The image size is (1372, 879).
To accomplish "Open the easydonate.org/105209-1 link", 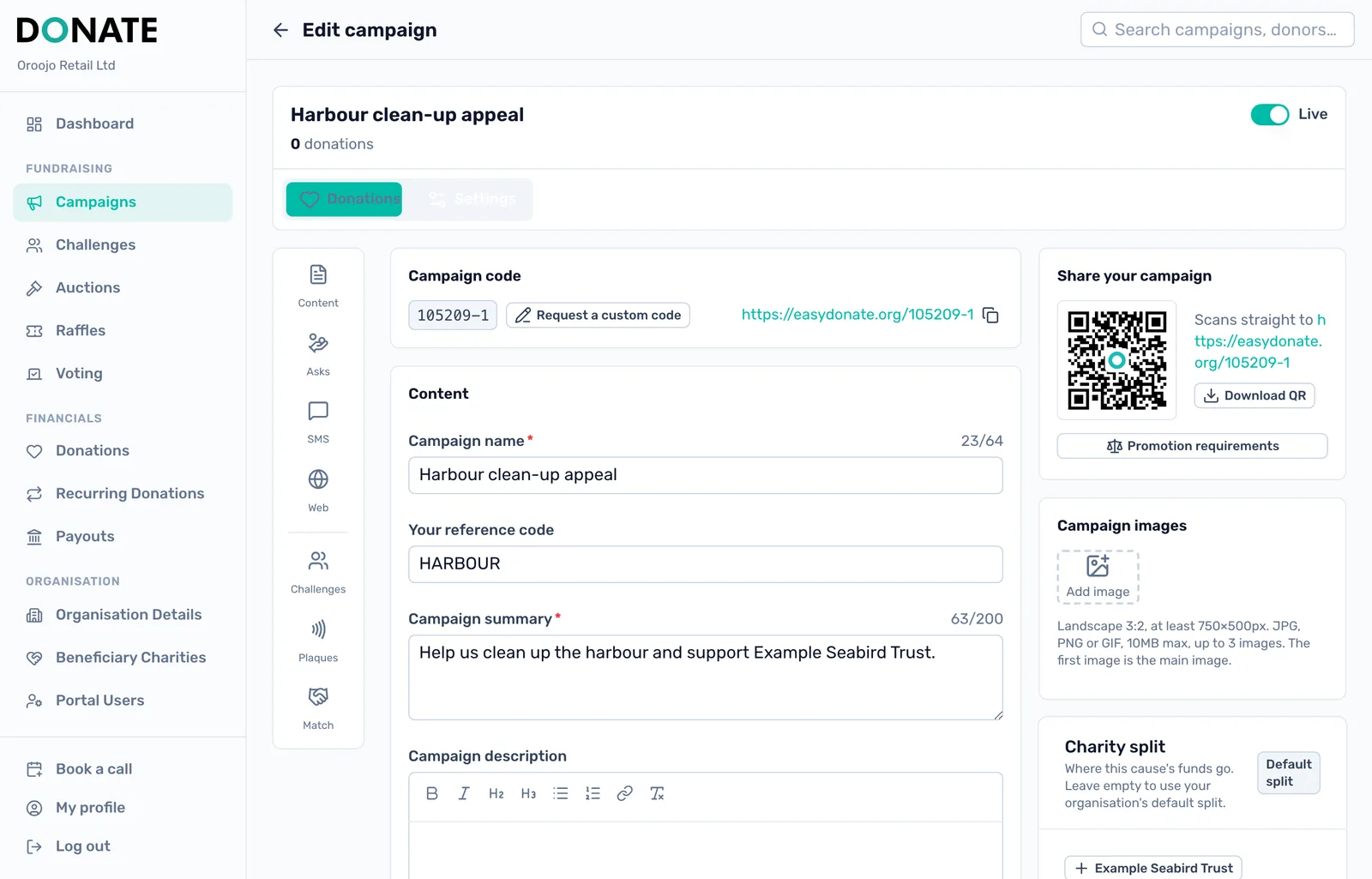I will tap(857, 315).
